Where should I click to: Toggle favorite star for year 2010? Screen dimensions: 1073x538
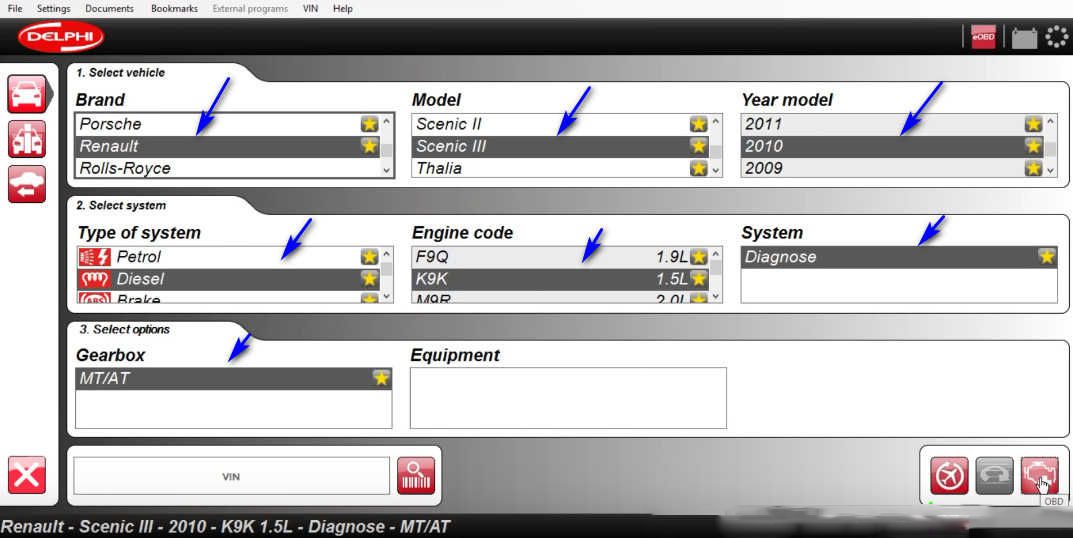point(1033,146)
